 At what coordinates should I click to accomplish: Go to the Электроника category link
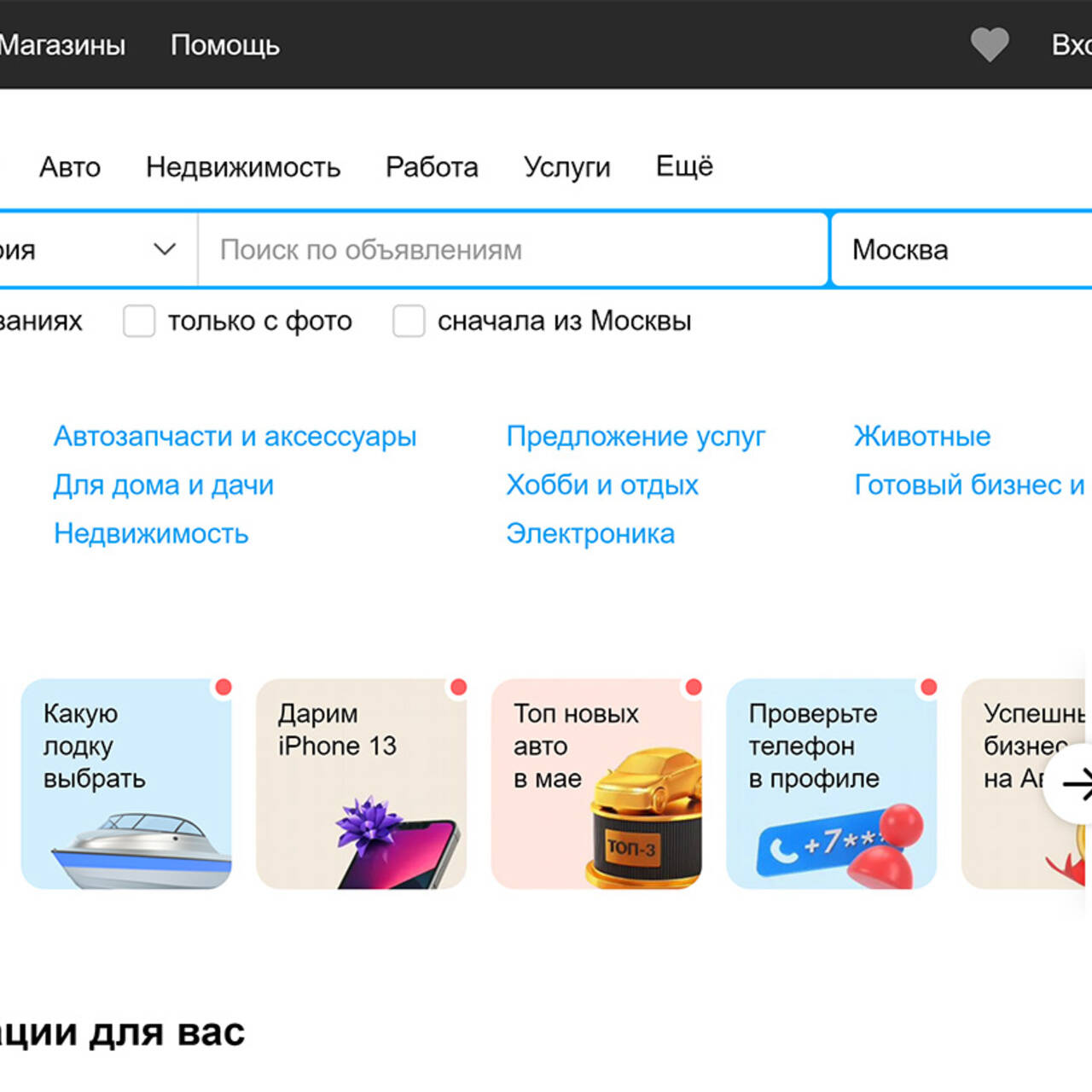pyautogui.click(x=590, y=533)
